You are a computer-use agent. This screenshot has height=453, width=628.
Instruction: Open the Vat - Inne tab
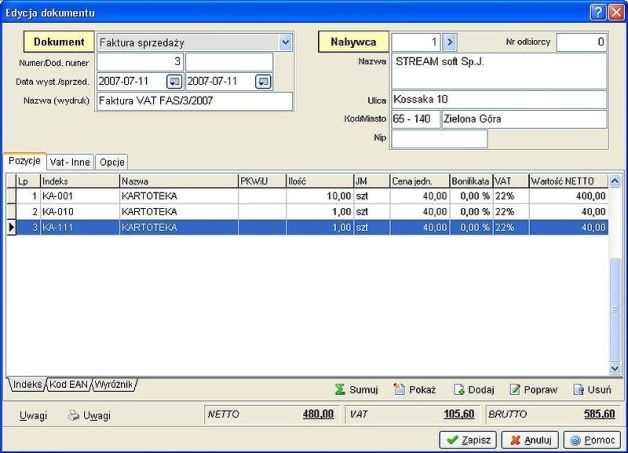[70, 162]
